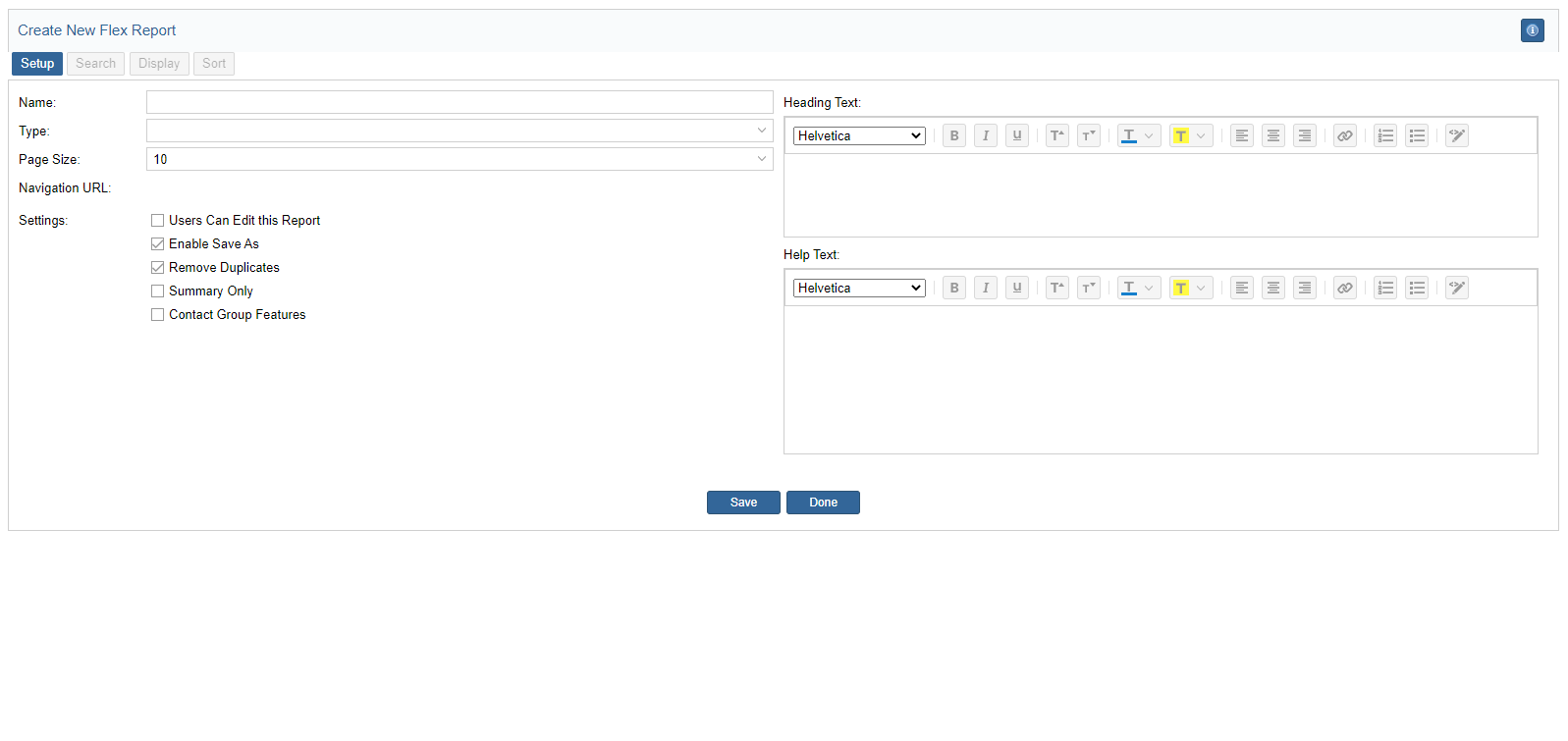The height and width of the screenshot is (741, 1568).
Task: Open yellow highlight color picker in Heading Text
Action: pos(1200,136)
